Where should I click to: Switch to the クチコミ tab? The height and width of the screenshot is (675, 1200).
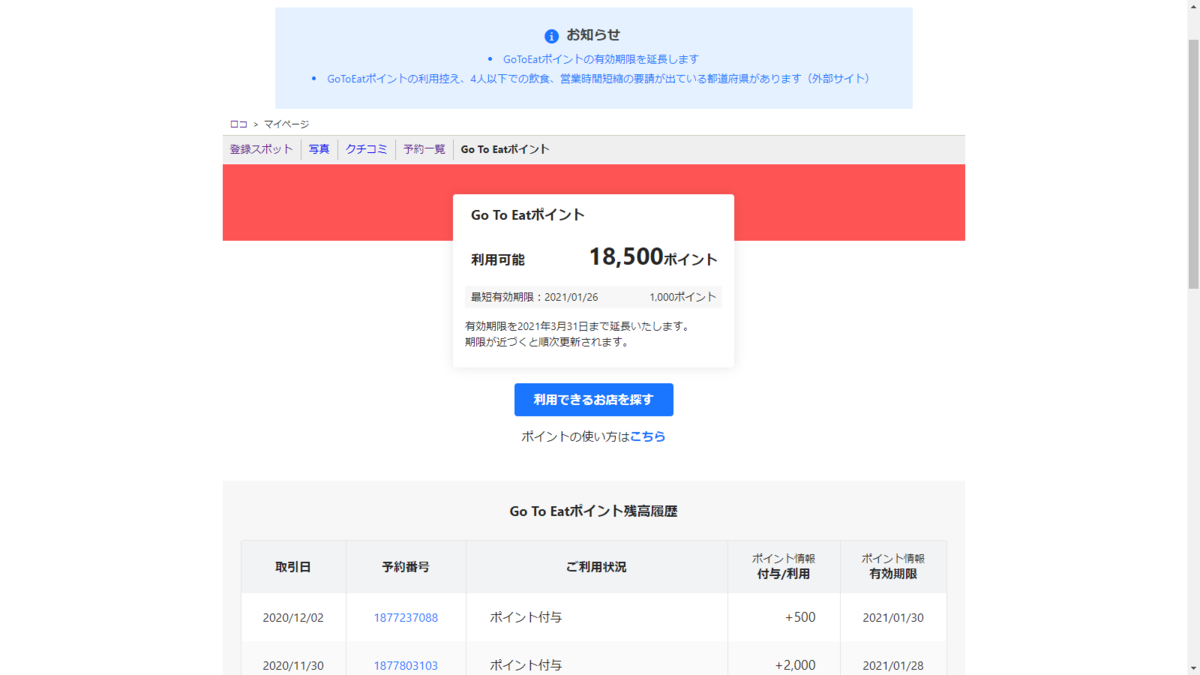[x=366, y=149]
